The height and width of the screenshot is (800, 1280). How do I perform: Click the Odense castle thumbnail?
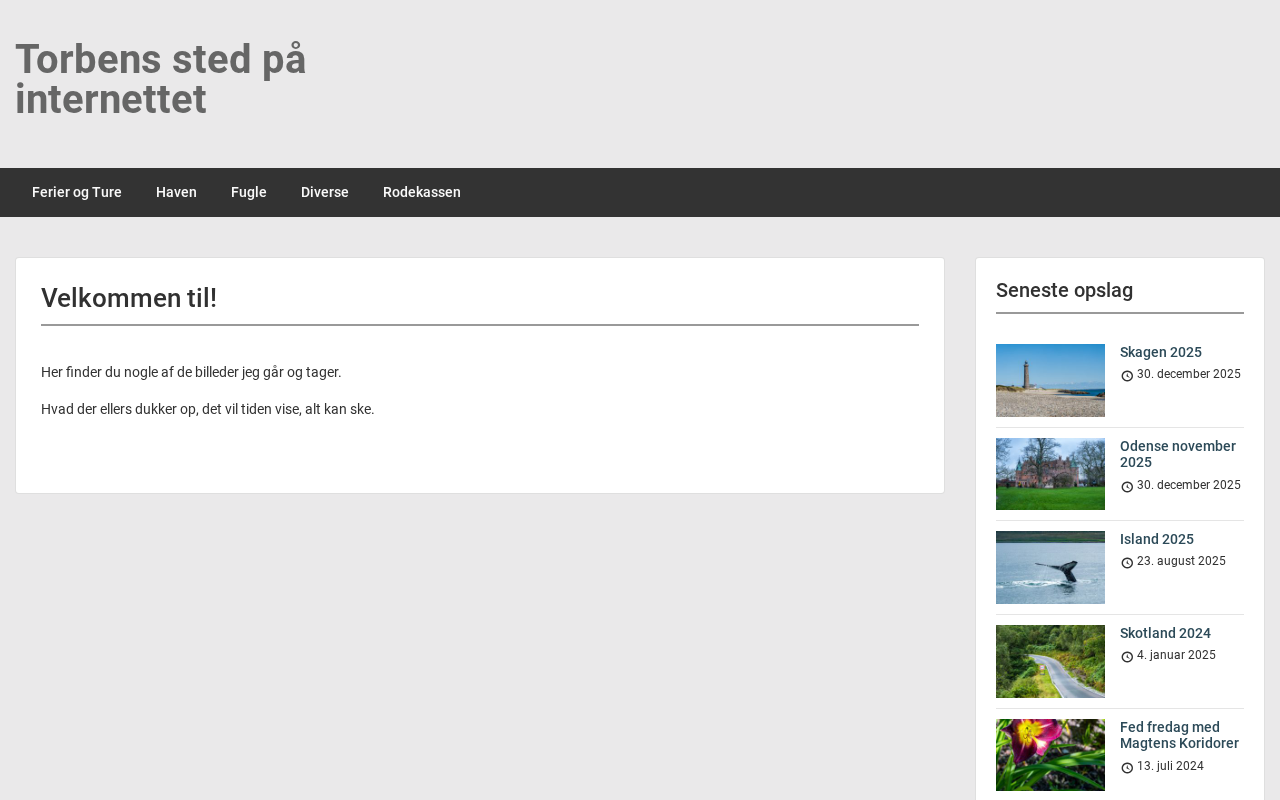(1050, 474)
